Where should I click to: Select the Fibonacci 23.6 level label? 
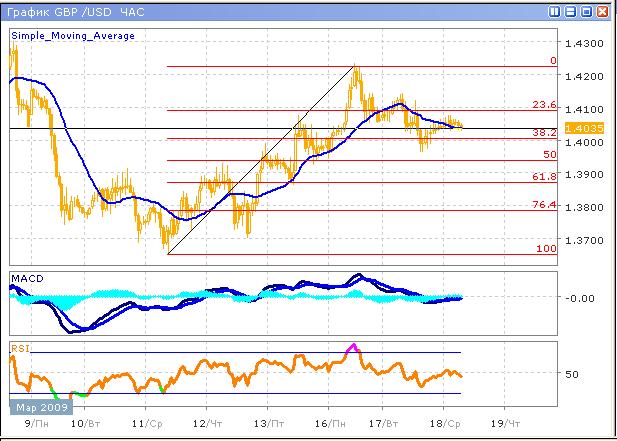[x=544, y=104]
